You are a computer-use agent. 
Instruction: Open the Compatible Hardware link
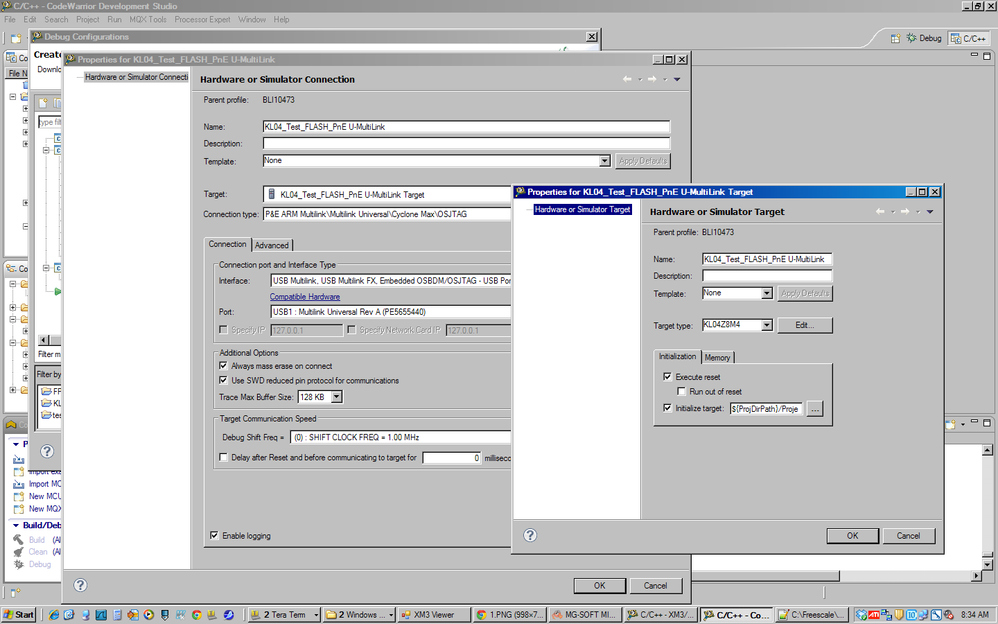(x=305, y=297)
